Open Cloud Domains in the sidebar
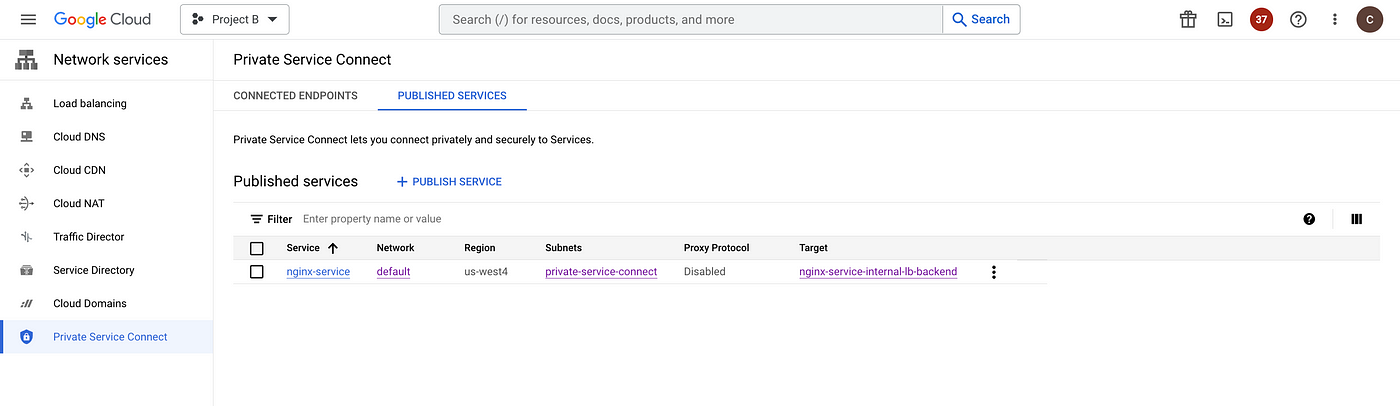1400x406 pixels. click(90, 304)
